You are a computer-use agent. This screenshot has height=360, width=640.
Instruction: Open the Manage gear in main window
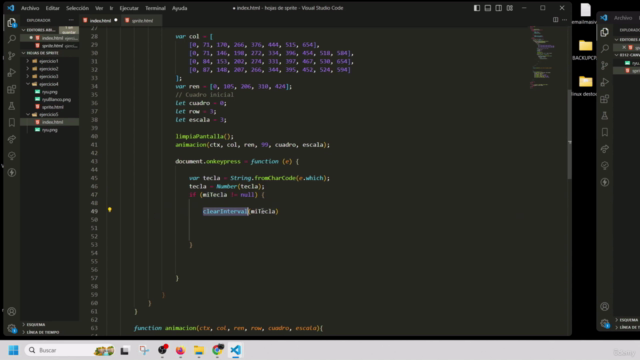(x=11, y=328)
